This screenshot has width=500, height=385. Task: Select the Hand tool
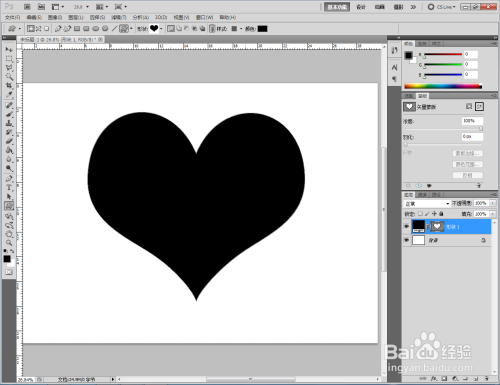coord(9,234)
